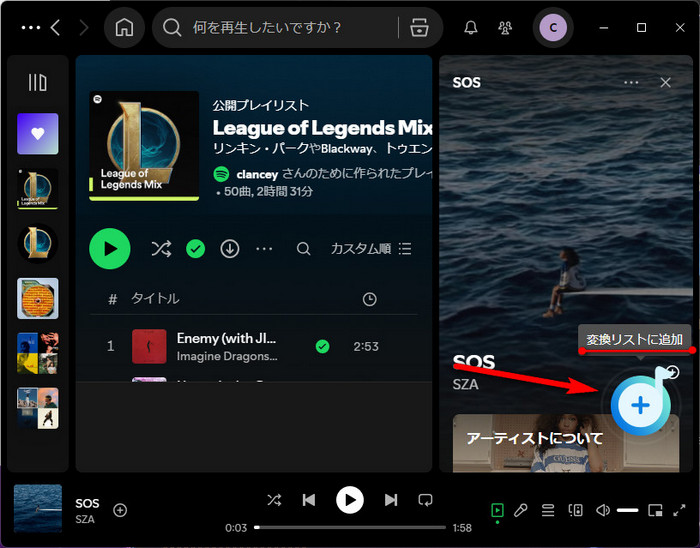The height and width of the screenshot is (548, 700).
Task: Open the profile avatar C menu
Action: coord(553,28)
